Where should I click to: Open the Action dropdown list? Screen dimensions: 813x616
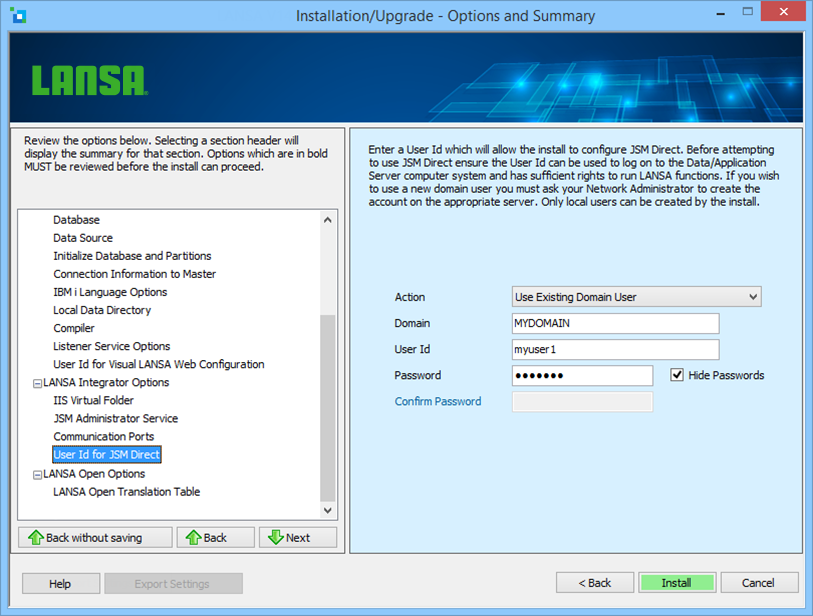pos(753,297)
